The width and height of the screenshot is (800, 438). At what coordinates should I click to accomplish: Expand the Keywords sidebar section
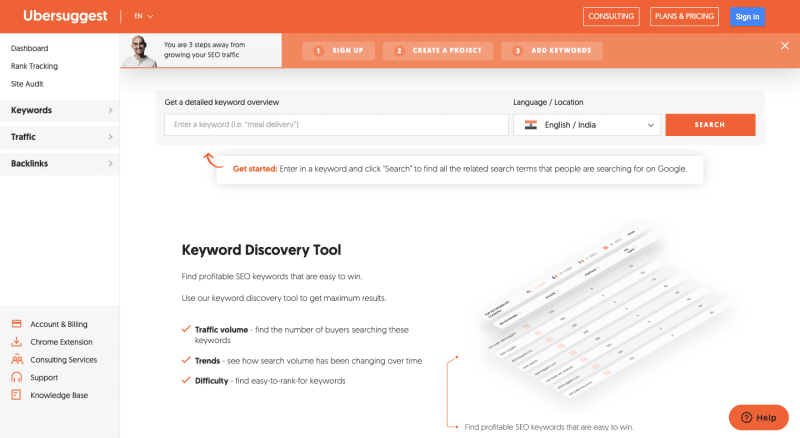[60, 110]
